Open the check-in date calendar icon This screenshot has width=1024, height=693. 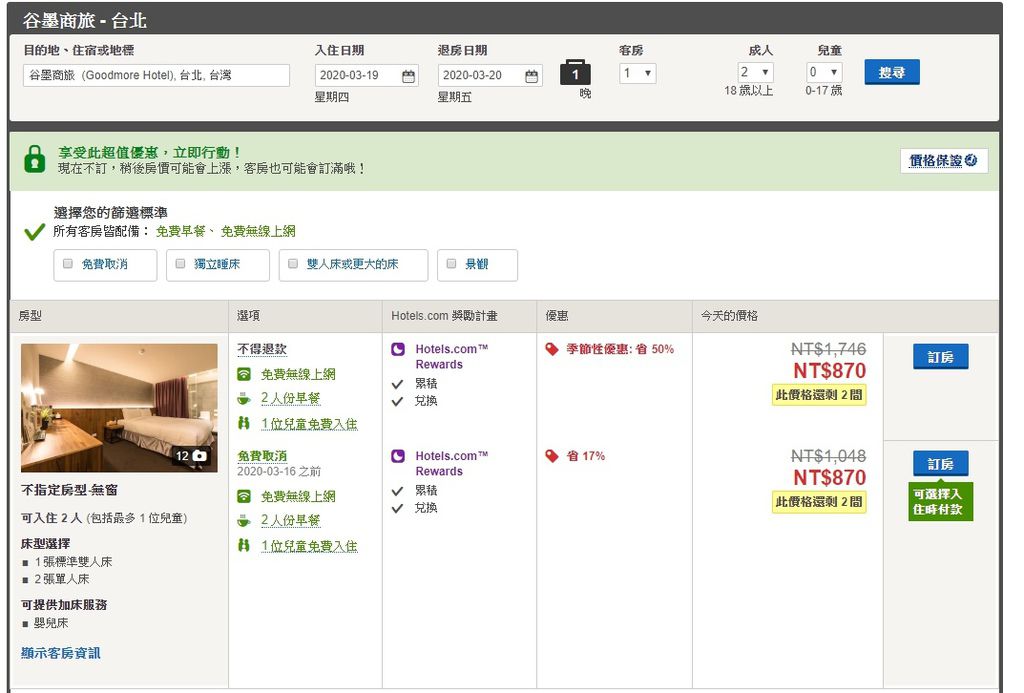click(408, 76)
